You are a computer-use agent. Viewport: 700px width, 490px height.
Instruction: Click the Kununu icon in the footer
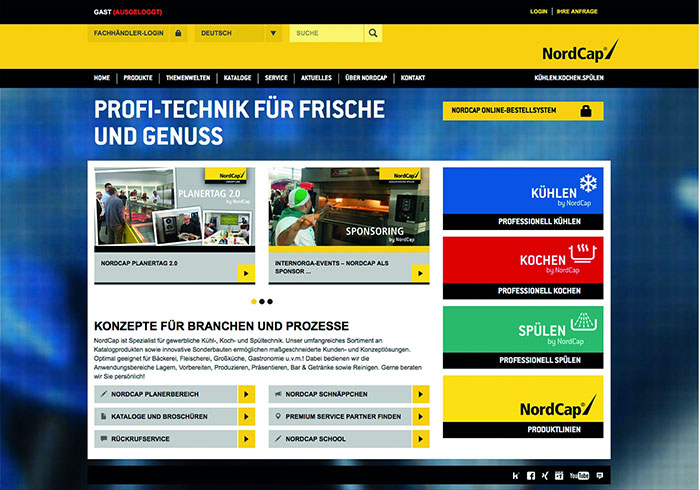pyautogui.click(x=516, y=475)
